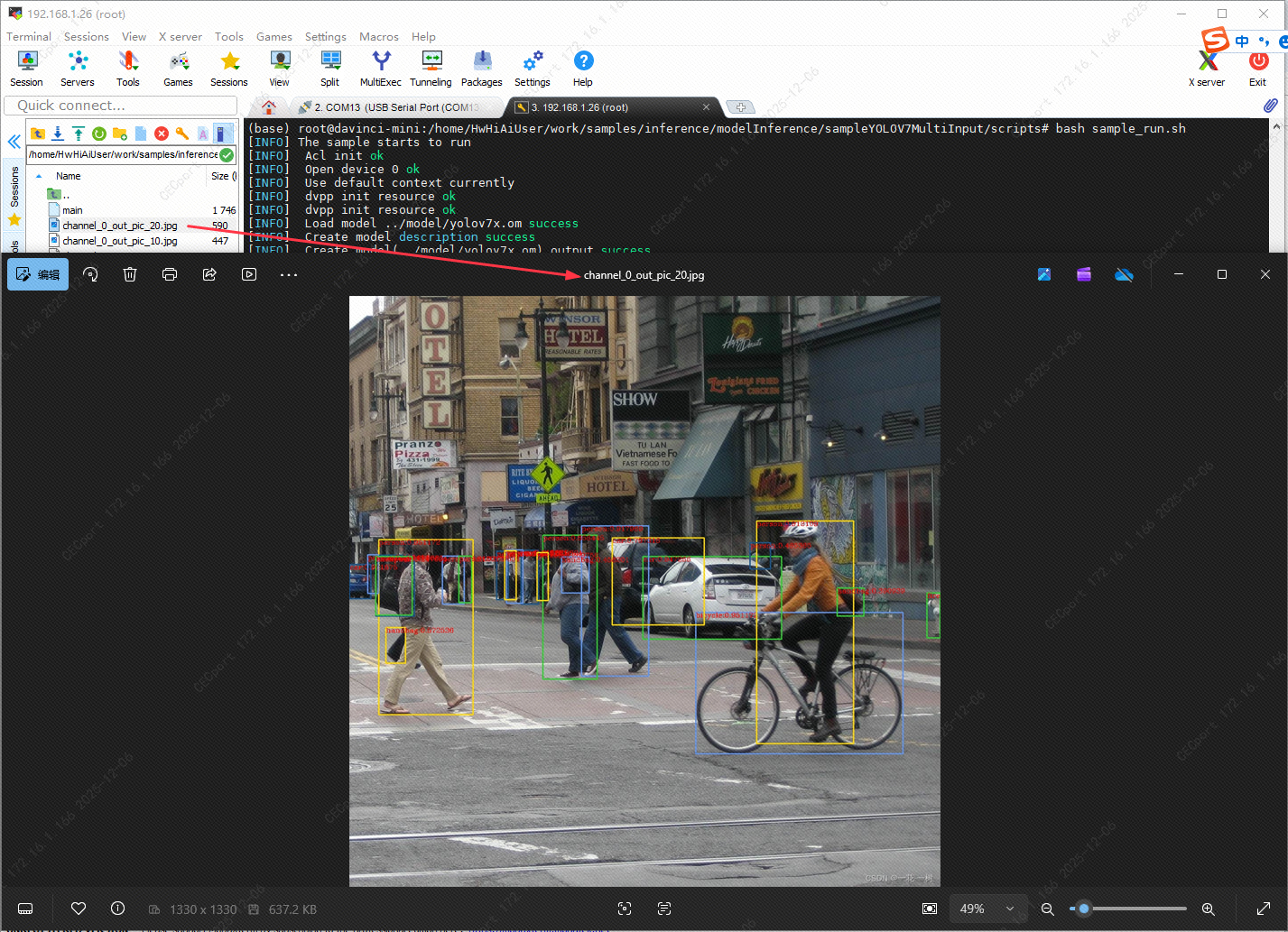Screen dimensions: 1288x932
Task: Focus the Quick connect field
Action: click(123, 106)
